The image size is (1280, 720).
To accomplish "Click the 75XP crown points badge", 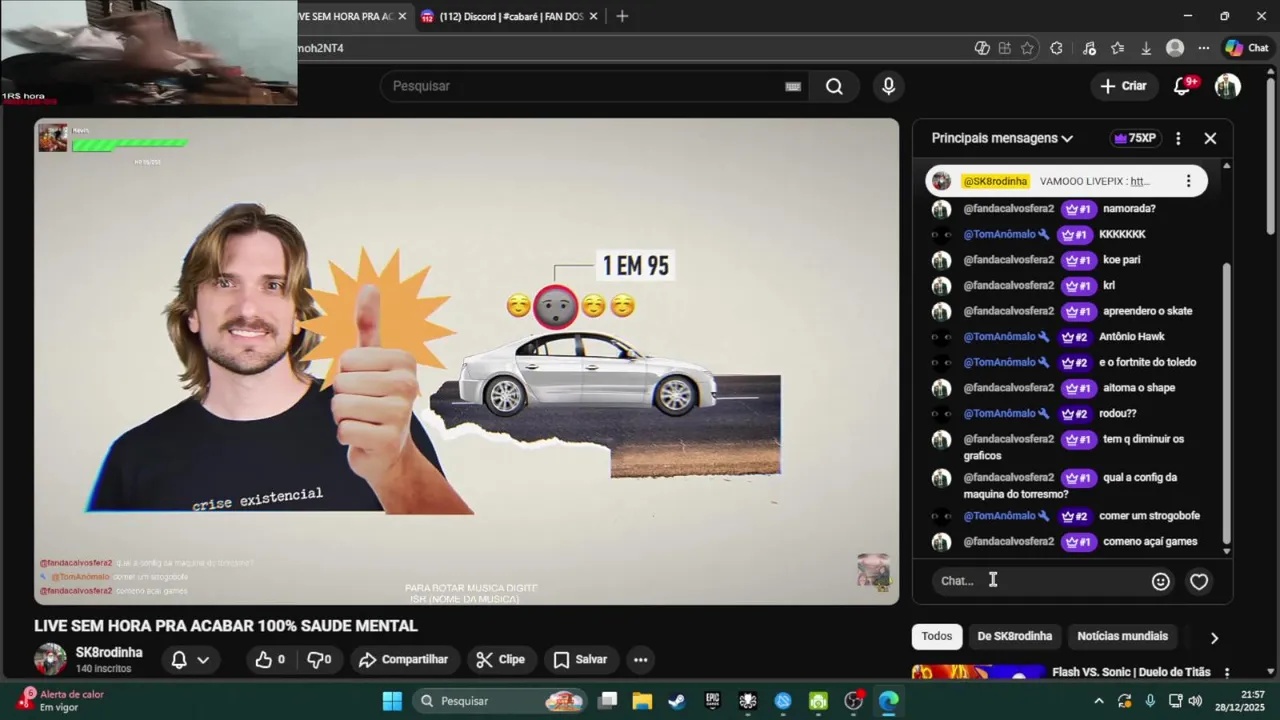I will (x=1134, y=138).
